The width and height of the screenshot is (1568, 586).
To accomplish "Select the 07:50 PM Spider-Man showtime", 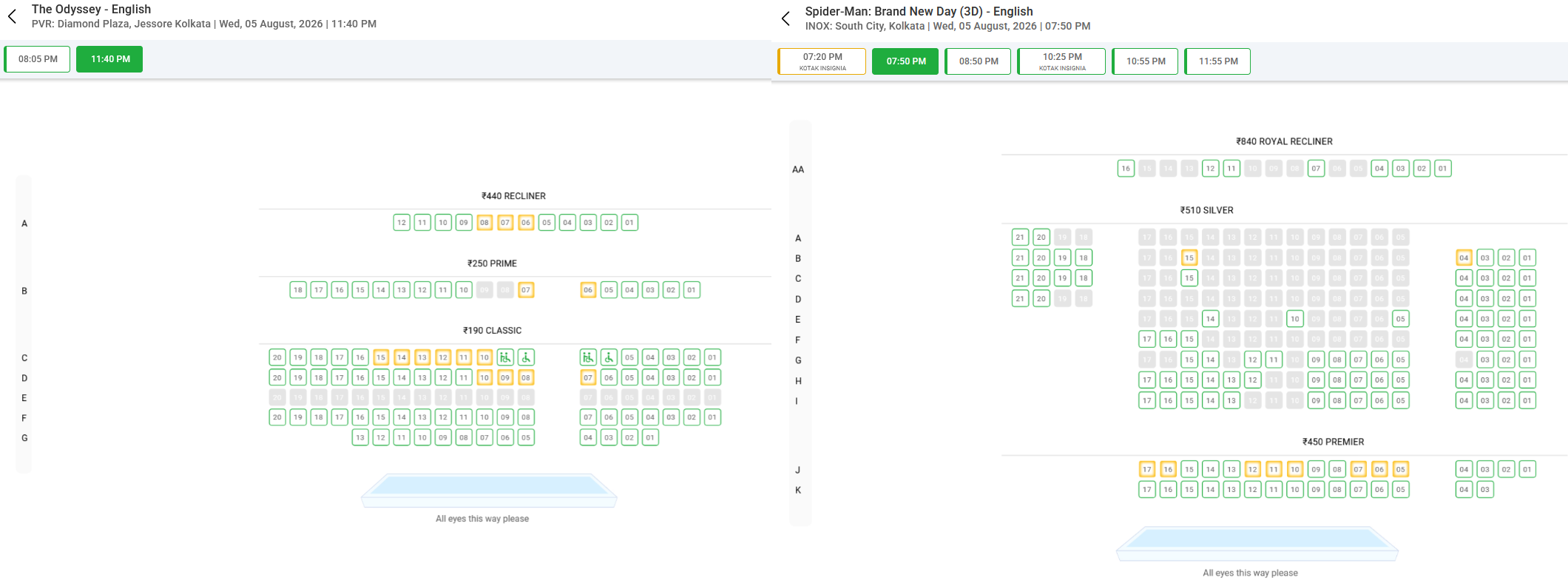I will pyautogui.click(x=906, y=61).
